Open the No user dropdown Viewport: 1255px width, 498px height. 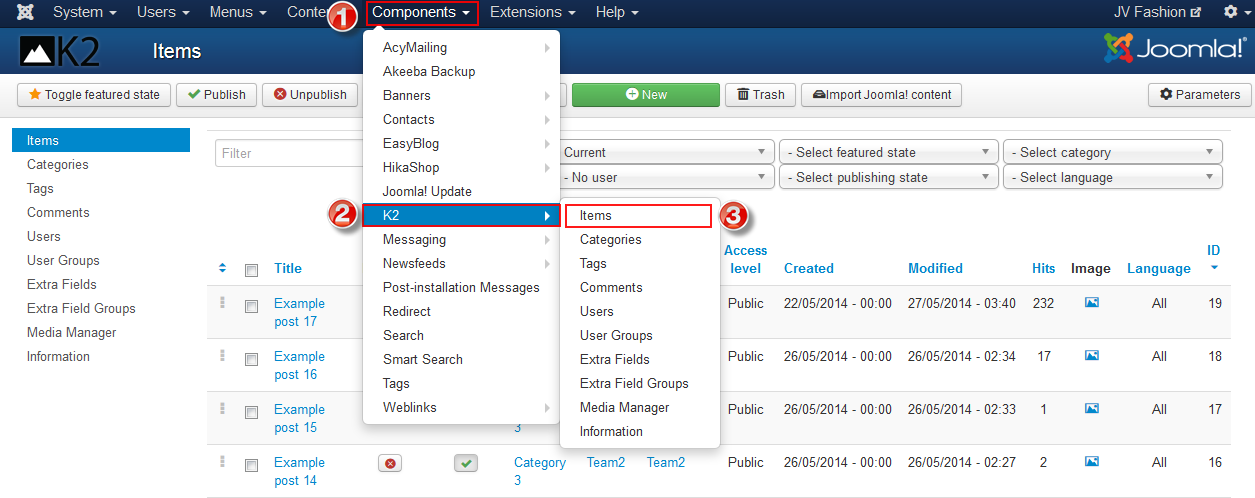click(667, 177)
